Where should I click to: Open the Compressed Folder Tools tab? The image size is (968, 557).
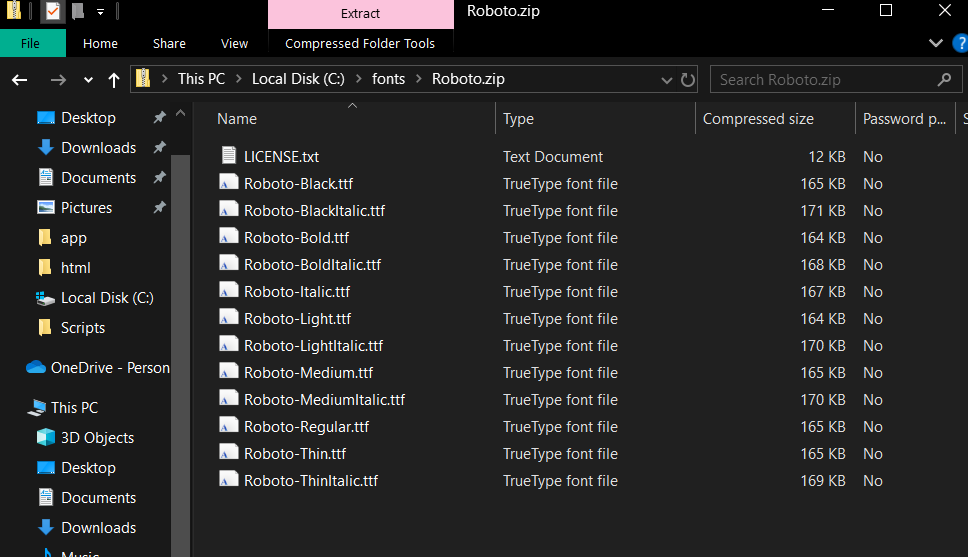(360, 43)
